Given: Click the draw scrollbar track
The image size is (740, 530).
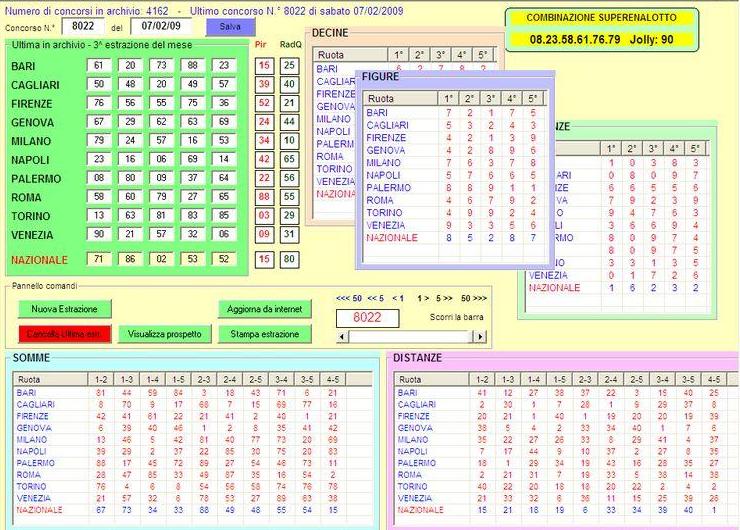Looking at the screenshot, I should 411,337.
